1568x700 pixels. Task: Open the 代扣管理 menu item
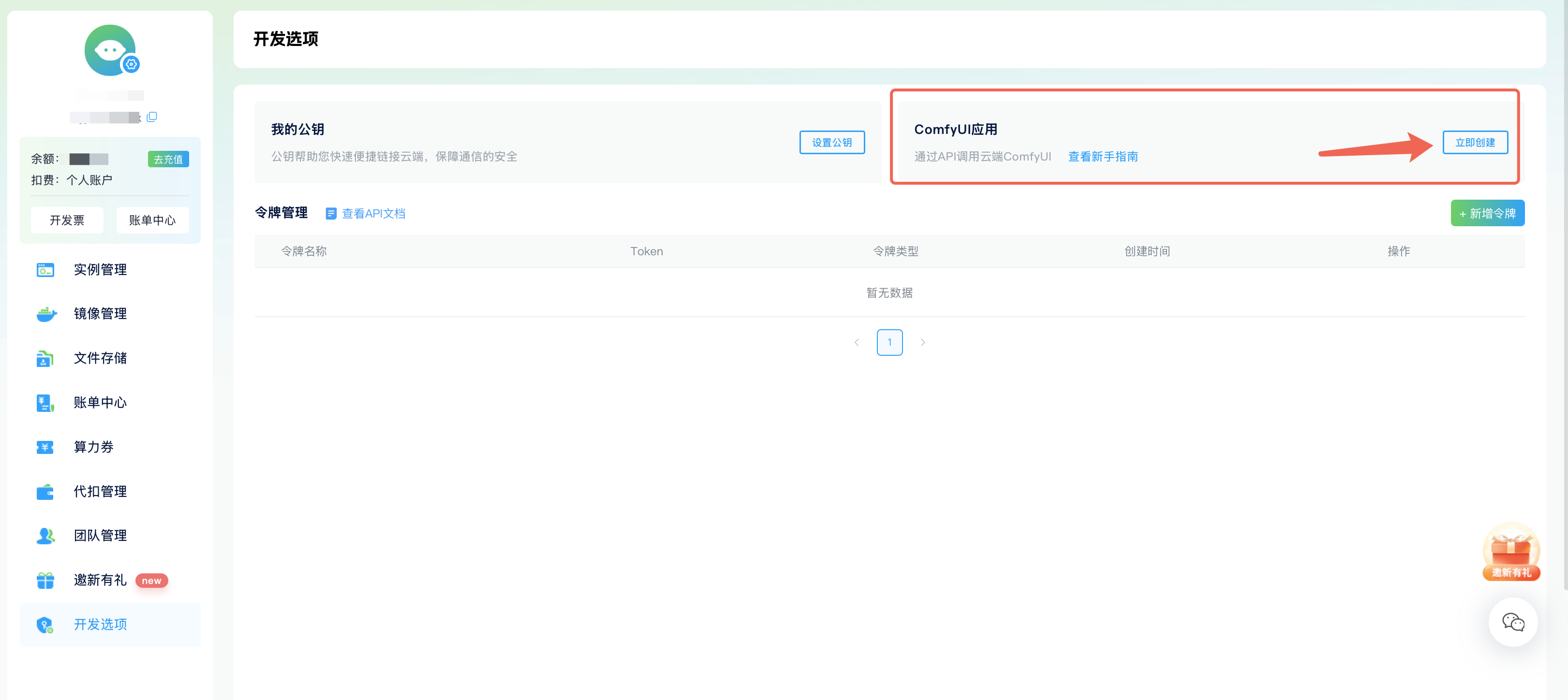coord(100,491)
